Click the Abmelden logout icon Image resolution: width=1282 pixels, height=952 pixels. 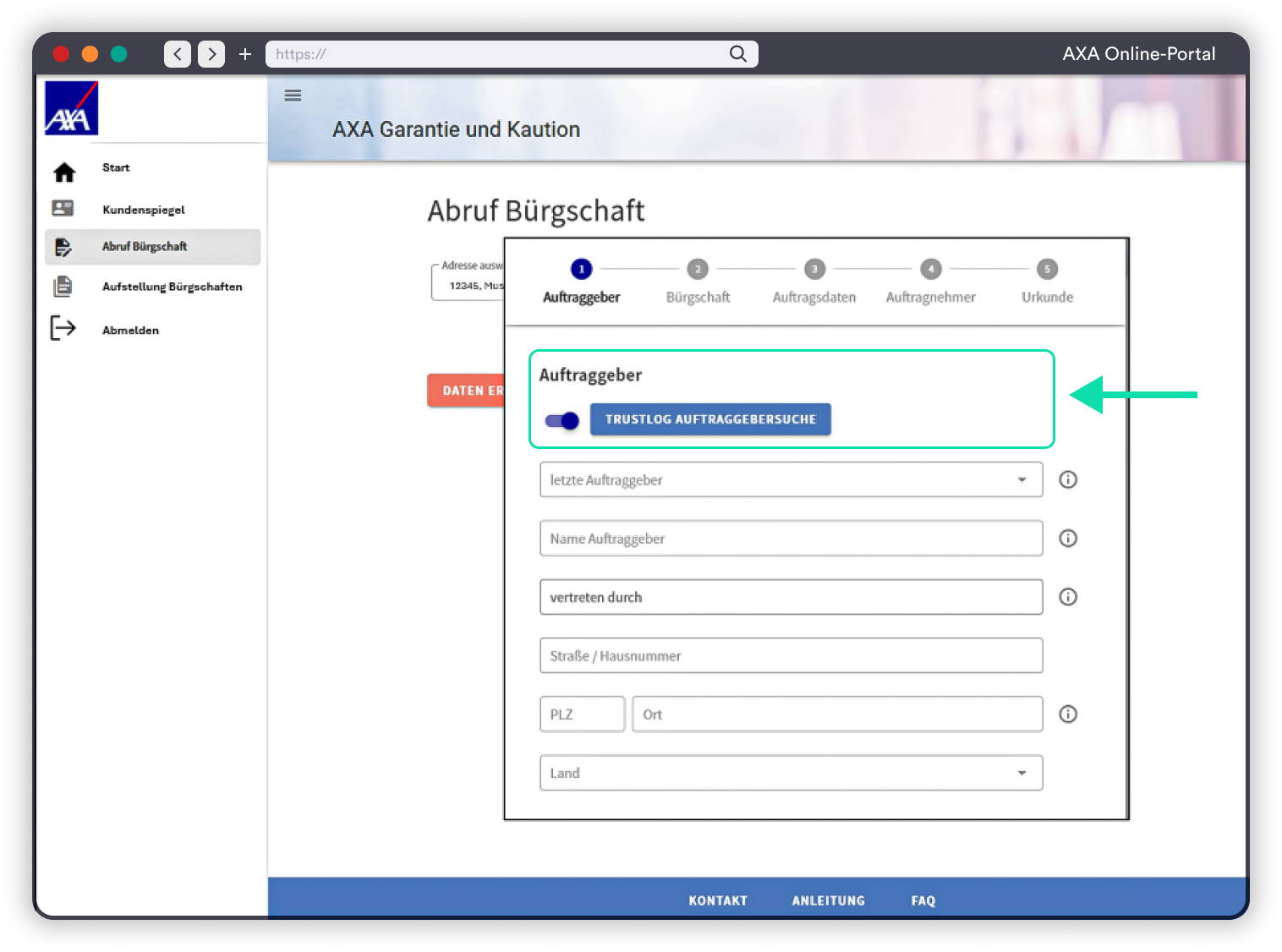(63, 328)
